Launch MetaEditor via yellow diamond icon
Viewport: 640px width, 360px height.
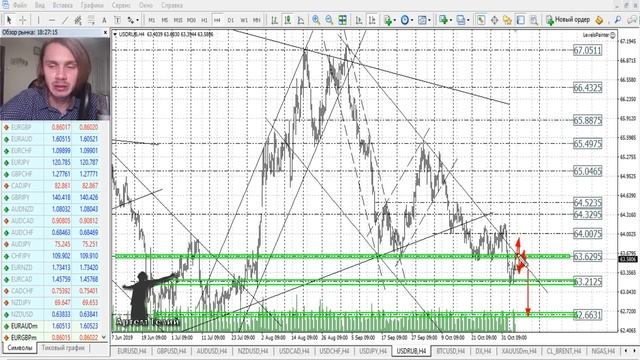[599, 20]
